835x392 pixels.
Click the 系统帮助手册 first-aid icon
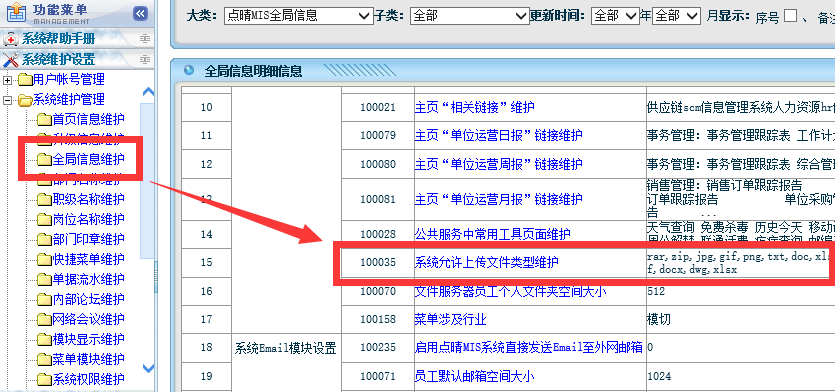11,39
